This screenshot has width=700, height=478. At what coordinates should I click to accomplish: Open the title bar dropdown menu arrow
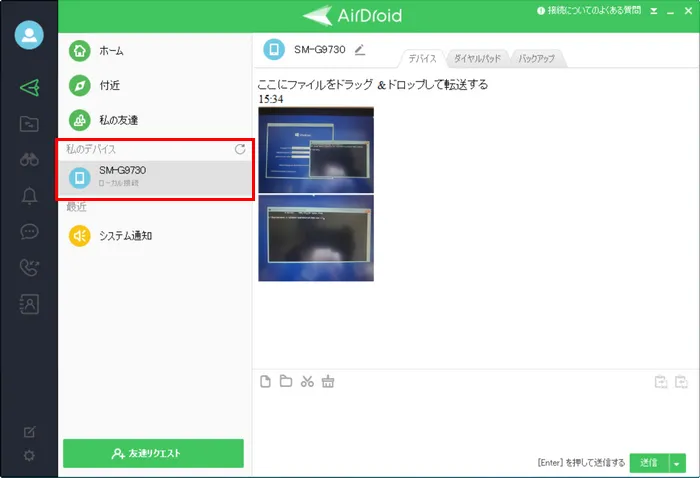coord(654,11)
